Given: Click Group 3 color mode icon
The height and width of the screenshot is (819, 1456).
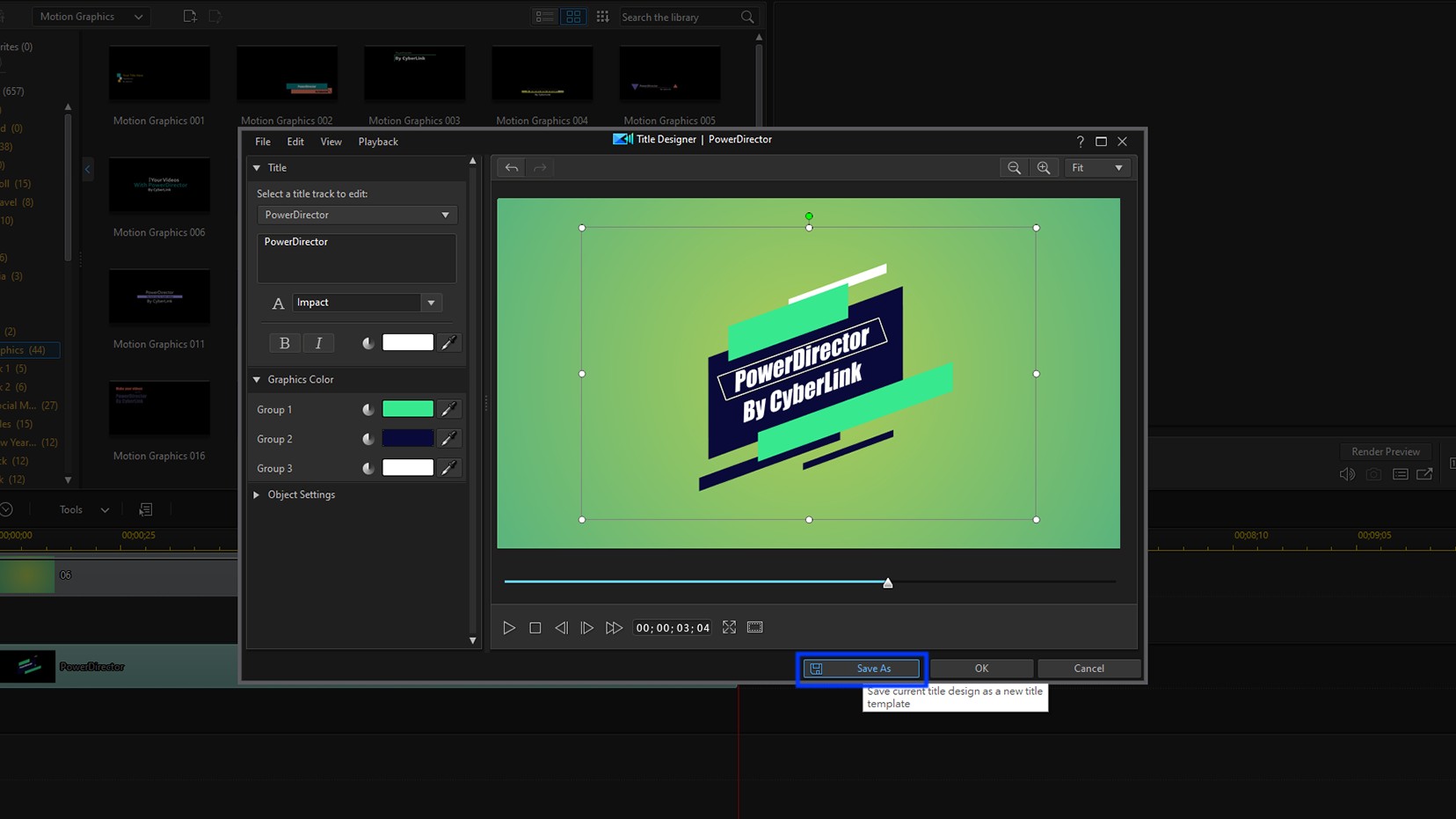Looking at the screenshot, I should pyautogui.click(x=368, y=468).
